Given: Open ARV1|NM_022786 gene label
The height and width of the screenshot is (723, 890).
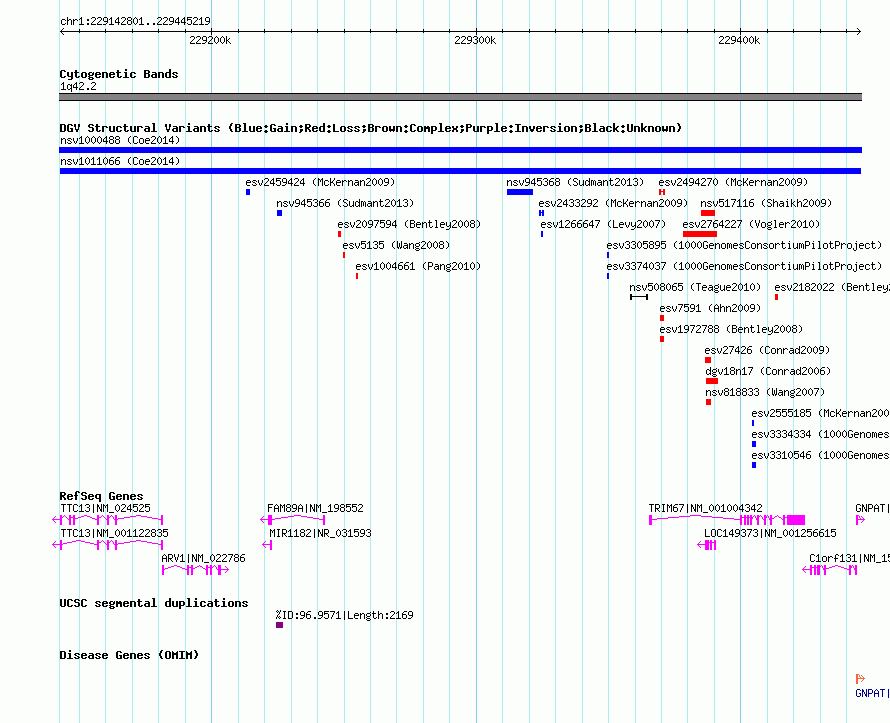Looking at the screenshot, I should coord(203,558).
